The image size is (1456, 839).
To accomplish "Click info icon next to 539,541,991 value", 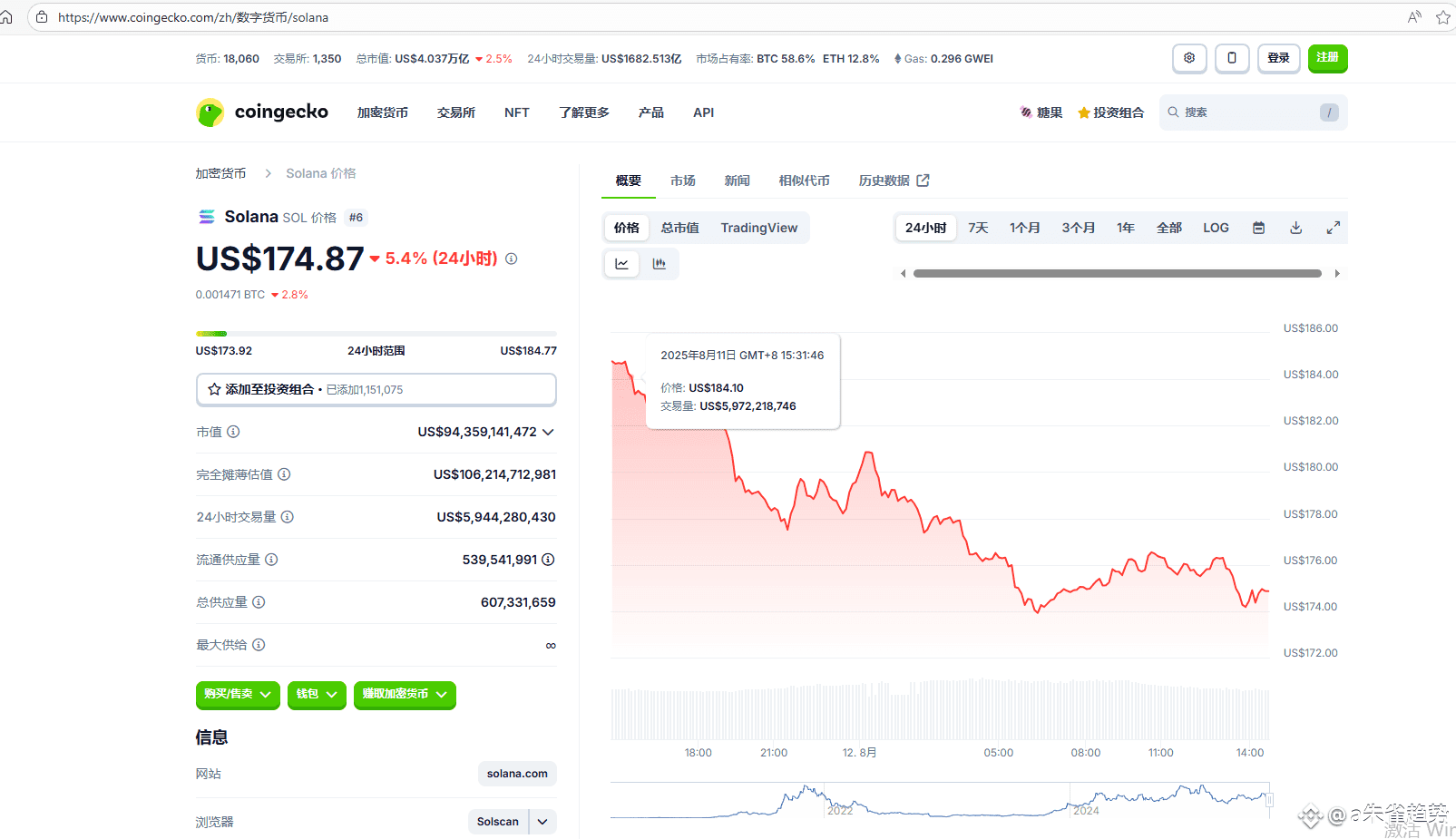I will point(548,560).
